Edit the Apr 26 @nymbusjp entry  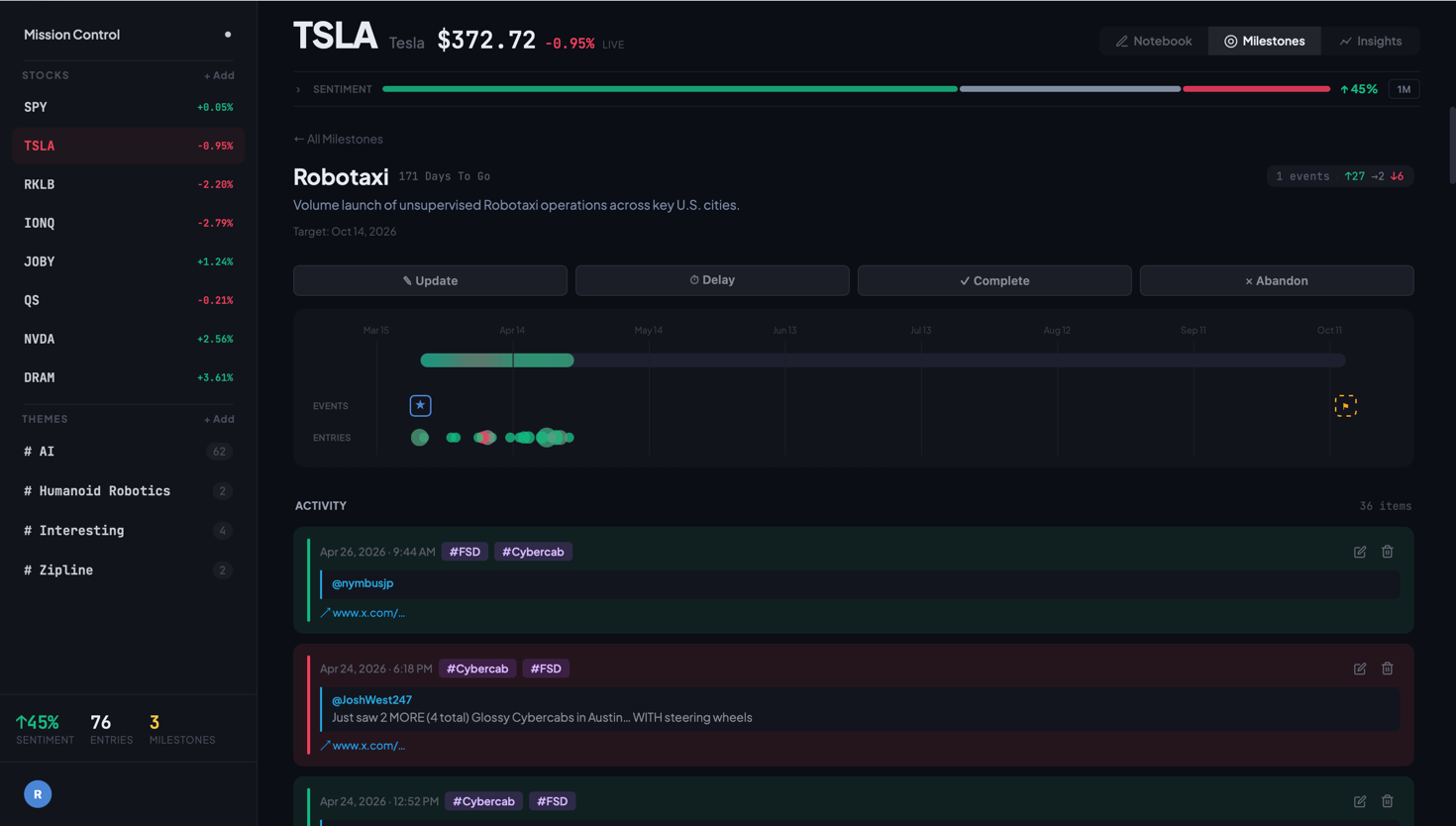(1360, 552)
